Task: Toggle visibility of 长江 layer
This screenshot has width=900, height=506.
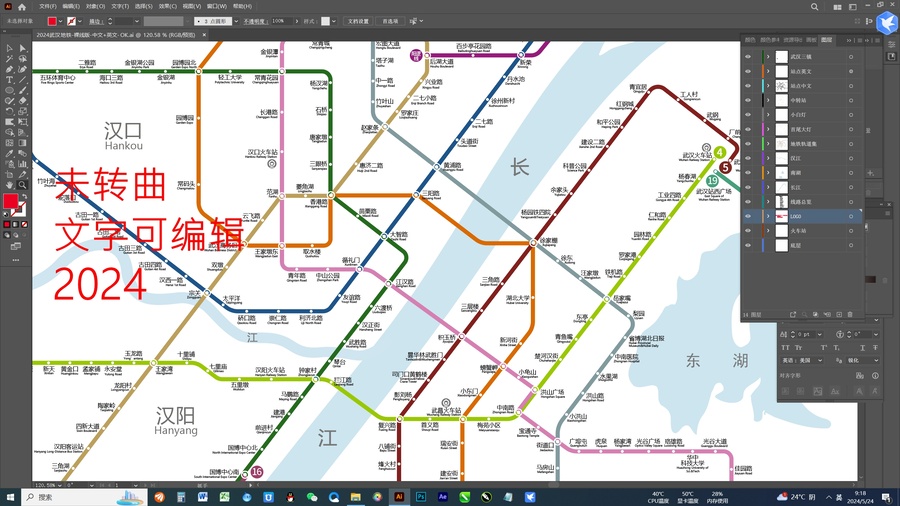Action: tap(747, 187)
